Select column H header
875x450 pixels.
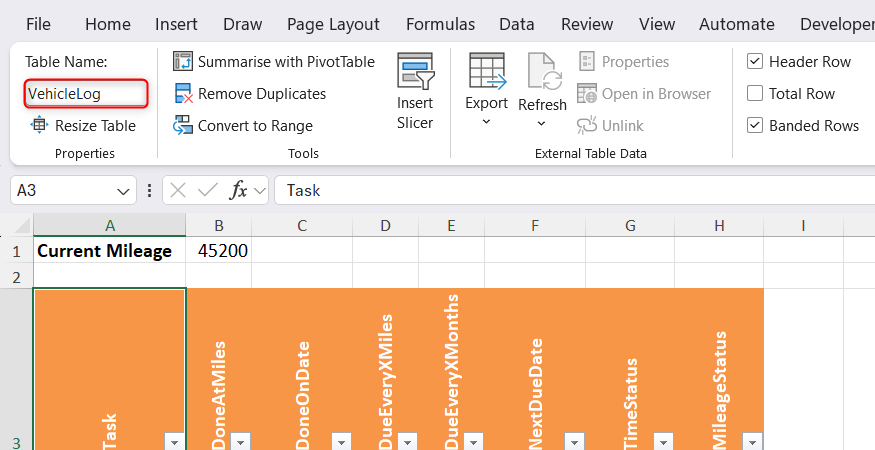pyautogui.click(x=719, y=226)
